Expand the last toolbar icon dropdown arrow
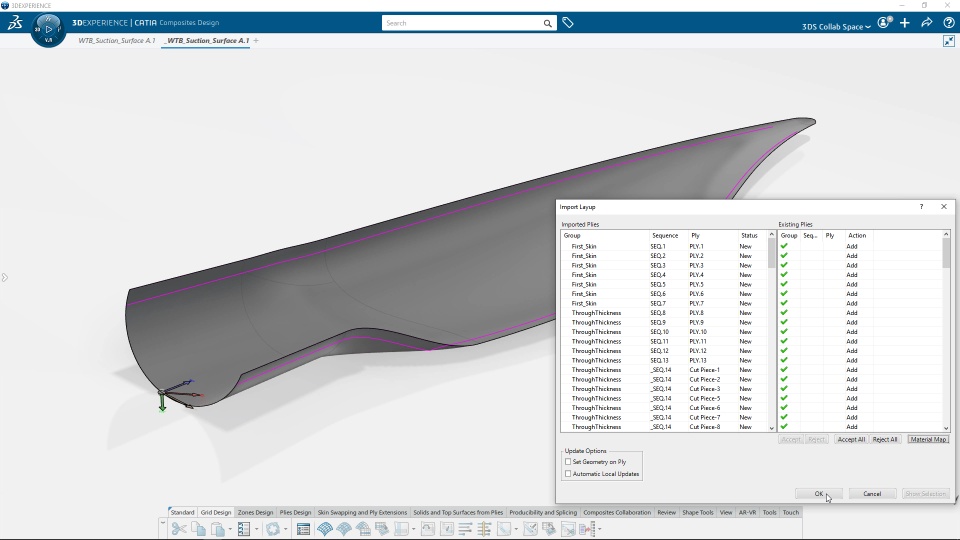The width and height of the screenshot is (960, 540). coord(599,529)
